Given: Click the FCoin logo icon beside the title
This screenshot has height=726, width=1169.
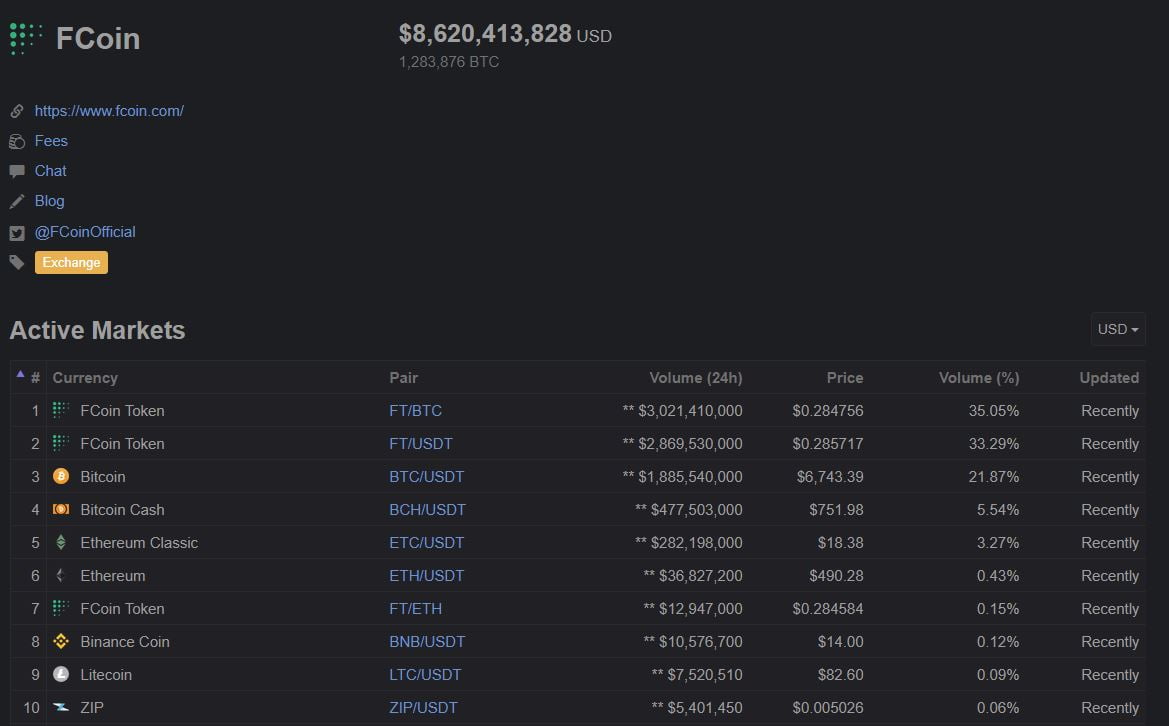Looking at the screenshot, I should (x=26, y=38).
